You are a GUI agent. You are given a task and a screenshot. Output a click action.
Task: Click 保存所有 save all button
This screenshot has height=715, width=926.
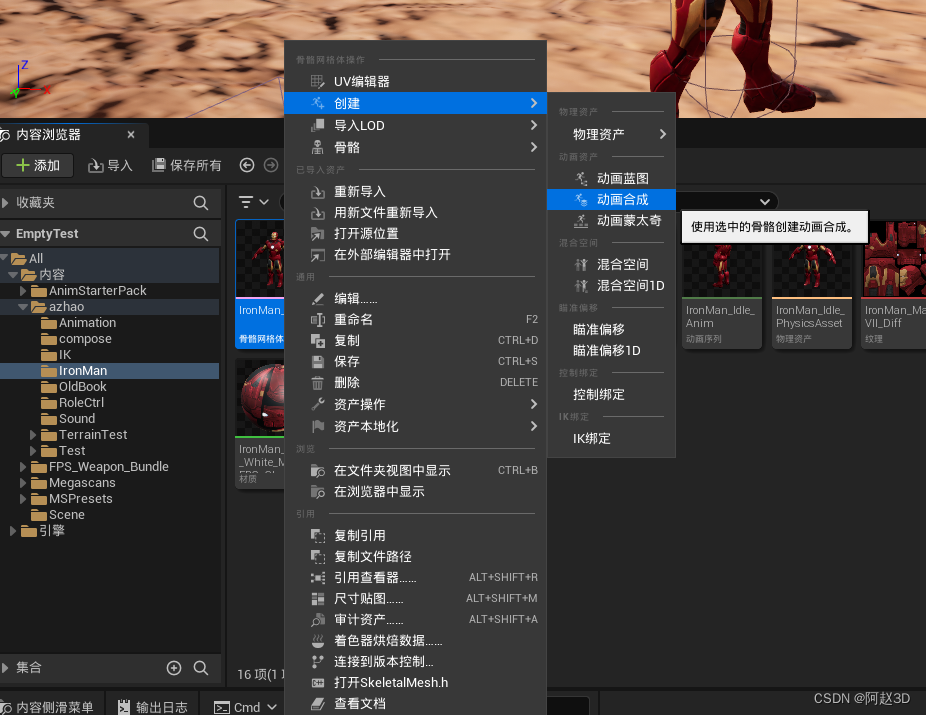coord(187,165)
